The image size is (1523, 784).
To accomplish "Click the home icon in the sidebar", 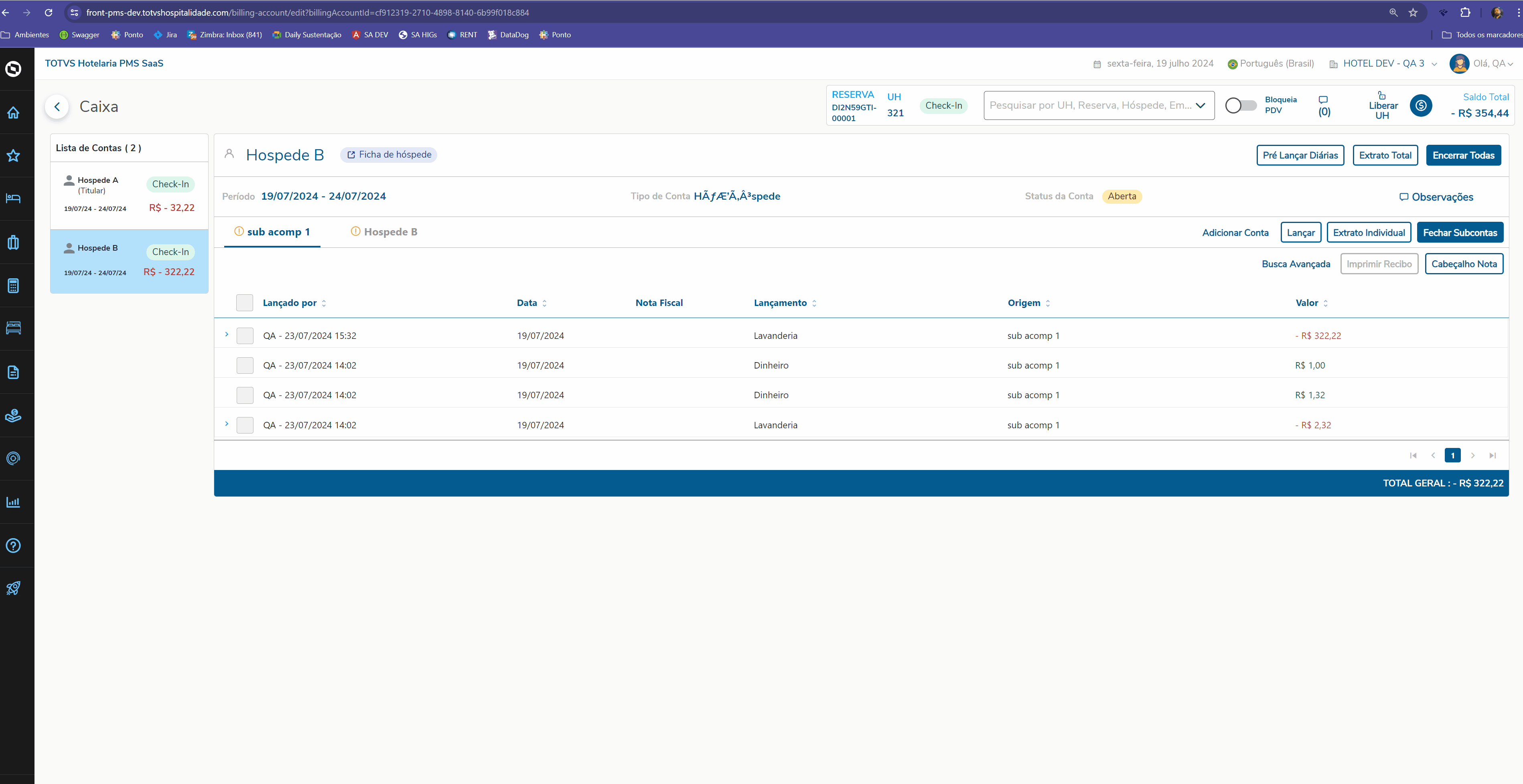I will click(13, 112).
